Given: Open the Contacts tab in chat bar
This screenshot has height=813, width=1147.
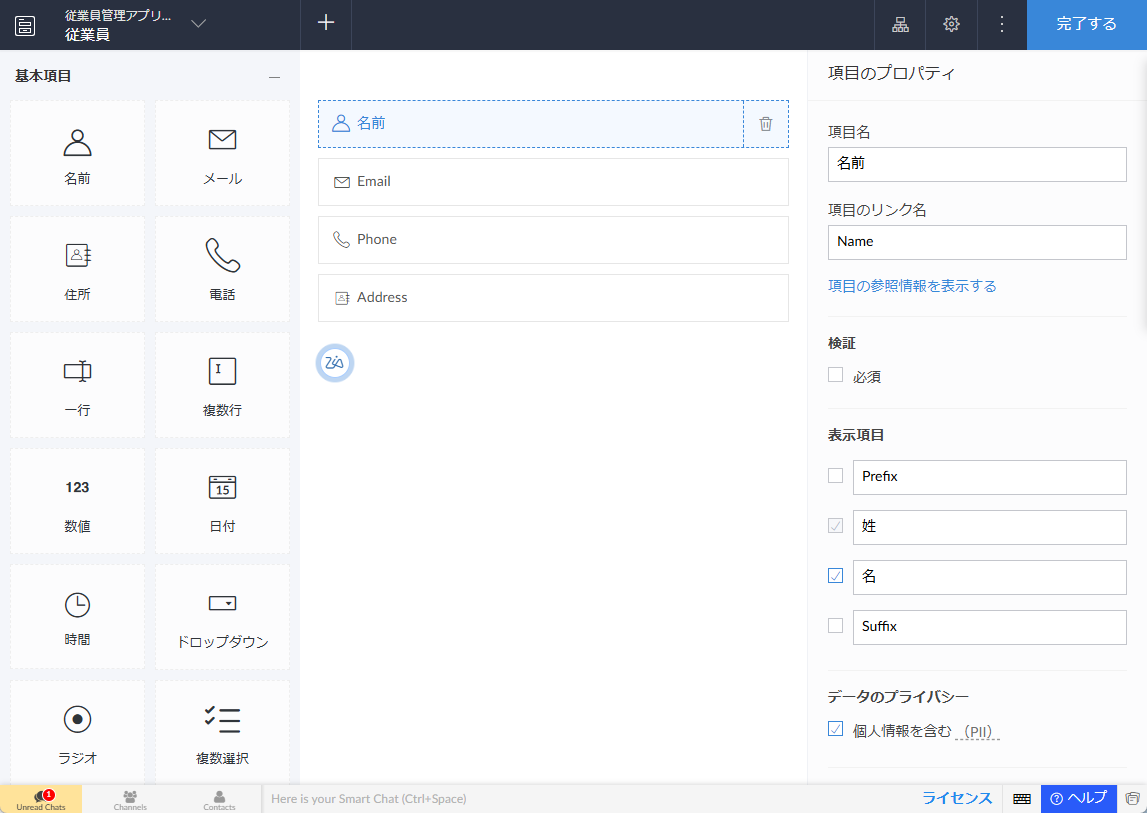Looking at the screenshot, I should tap(219, 799).
